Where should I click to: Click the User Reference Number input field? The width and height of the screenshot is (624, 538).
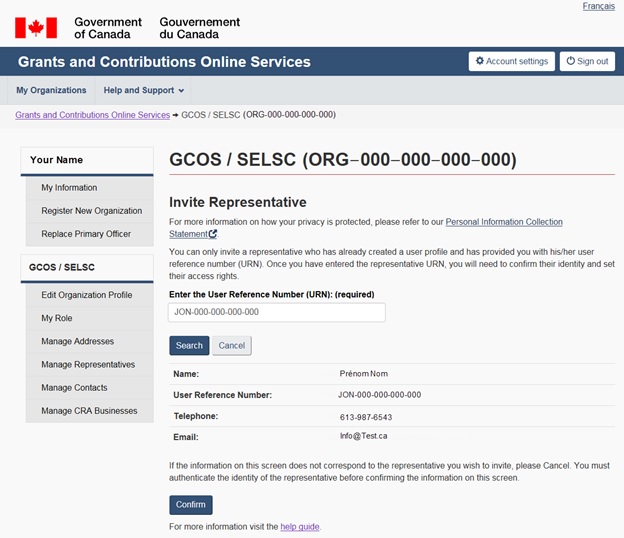coord(277,312)
